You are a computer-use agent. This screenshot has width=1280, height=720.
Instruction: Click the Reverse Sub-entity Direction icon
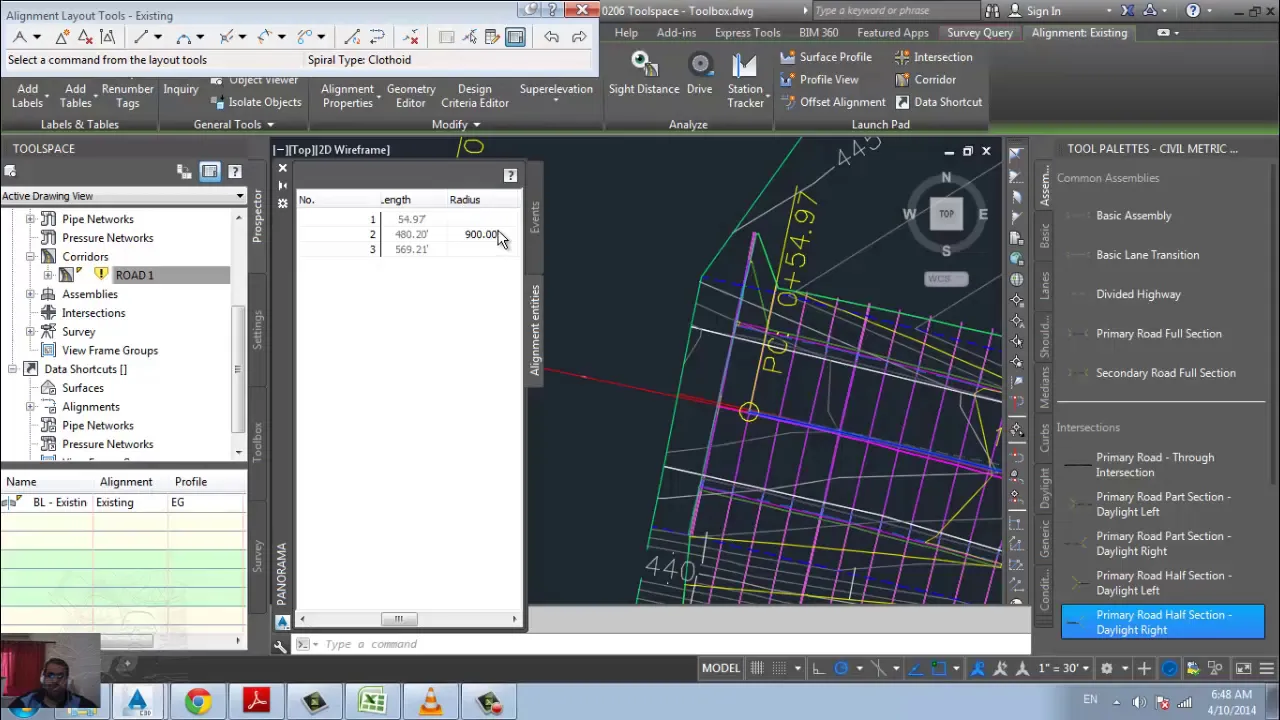point(377,37)
